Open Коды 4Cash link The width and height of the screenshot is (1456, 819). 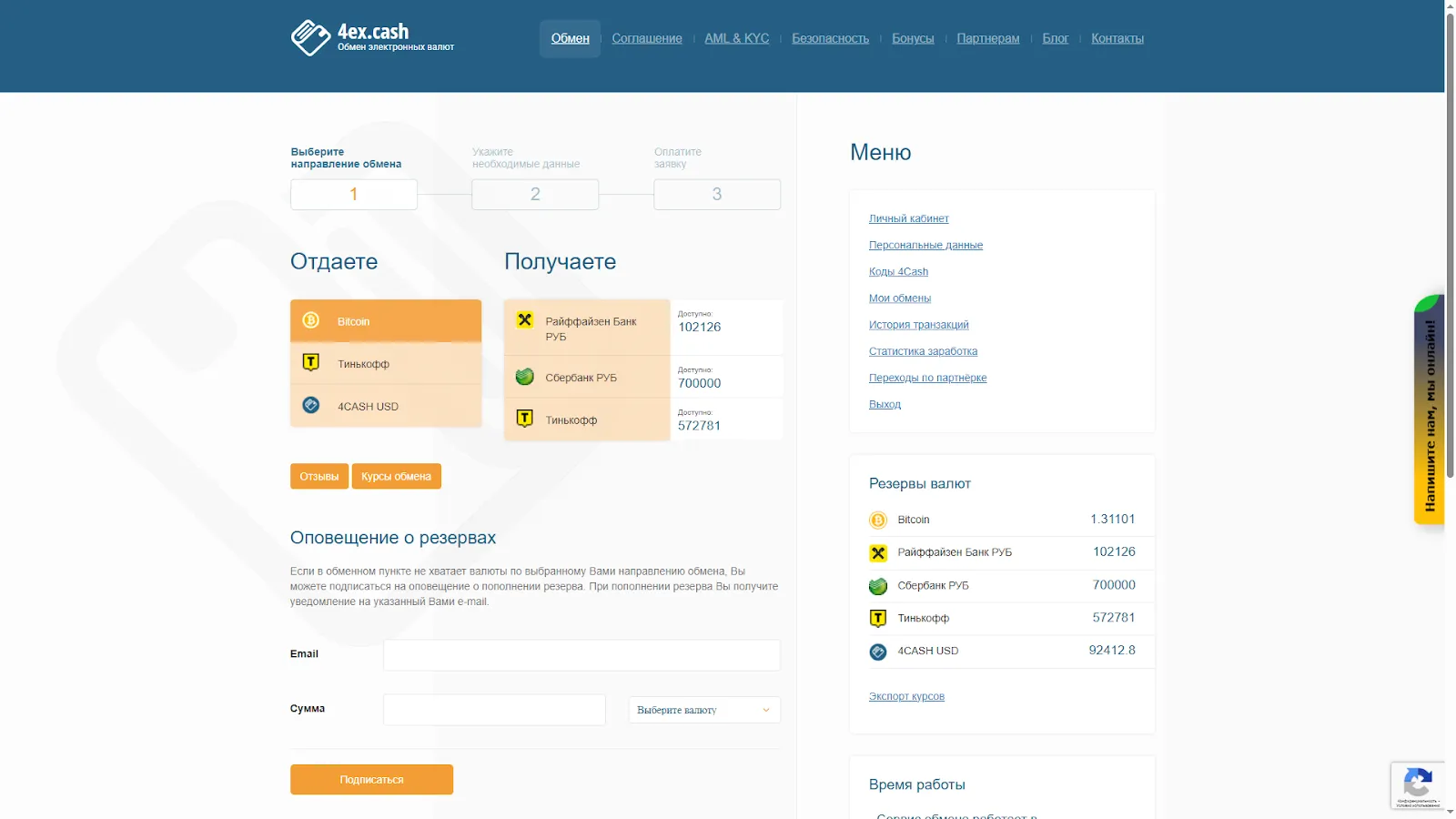pos(898,271)
